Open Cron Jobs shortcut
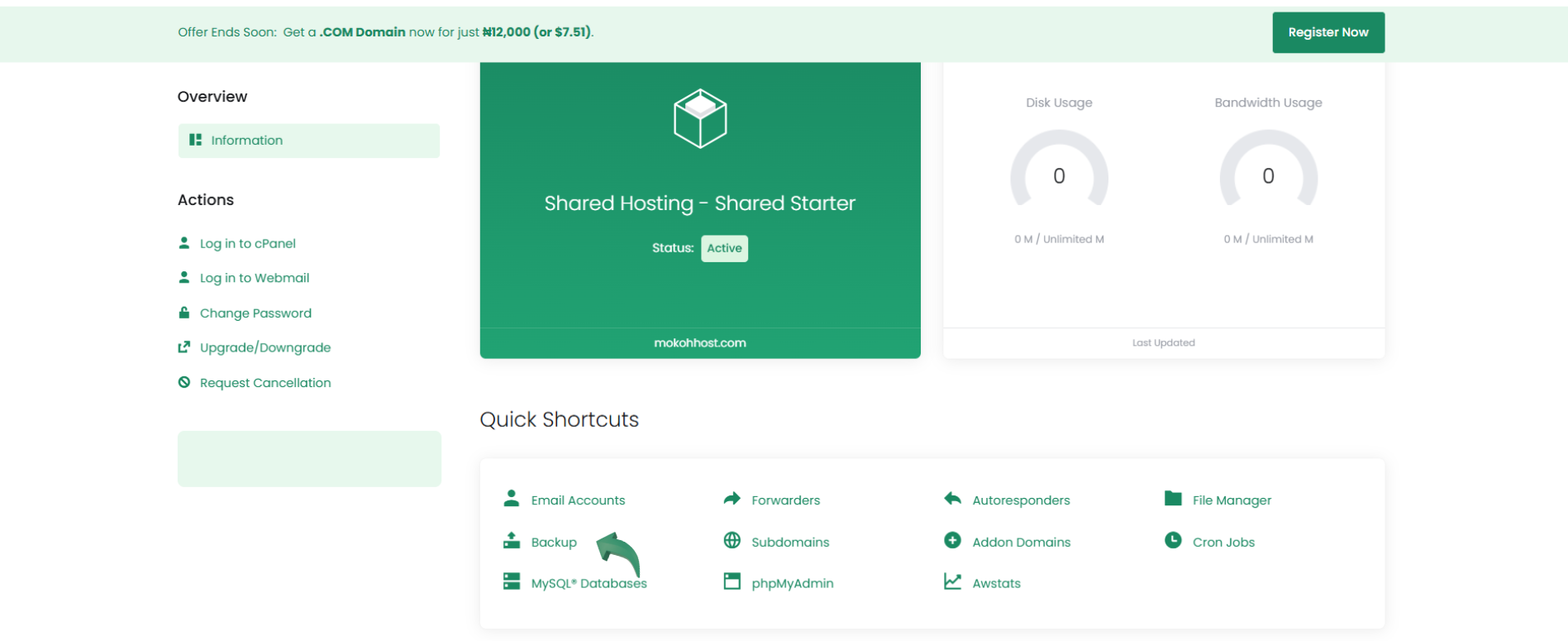 pos(1223,543)
